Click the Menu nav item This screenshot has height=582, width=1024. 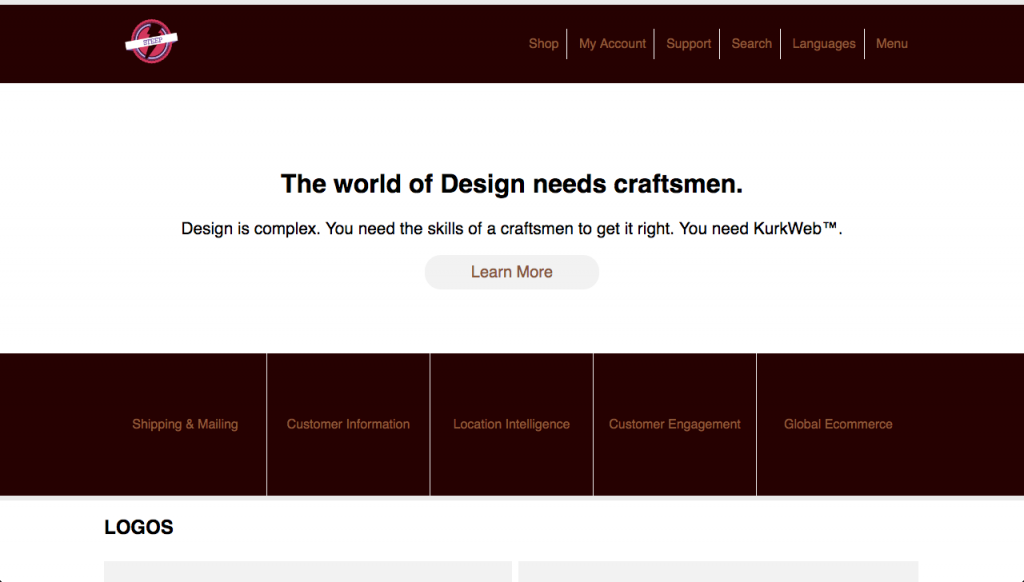(891, 44)
